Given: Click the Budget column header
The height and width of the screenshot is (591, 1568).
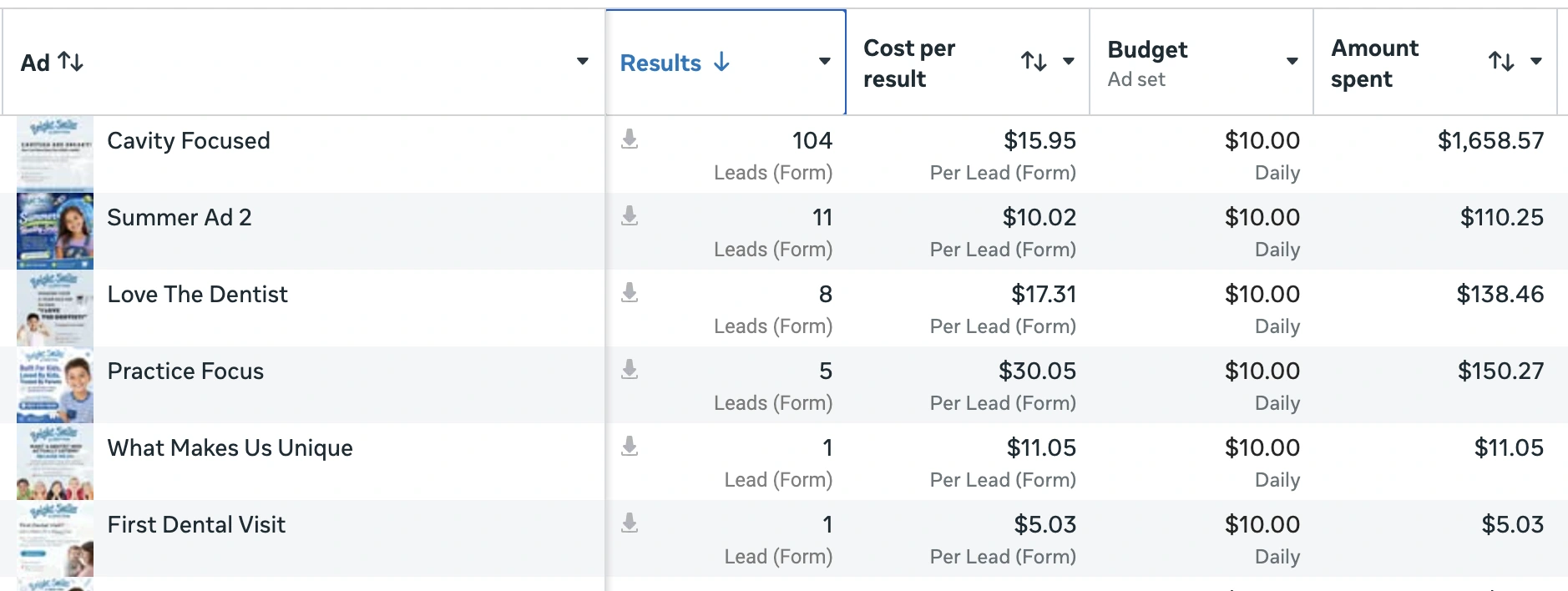Looking at the screenshot, I should 1147,50.
